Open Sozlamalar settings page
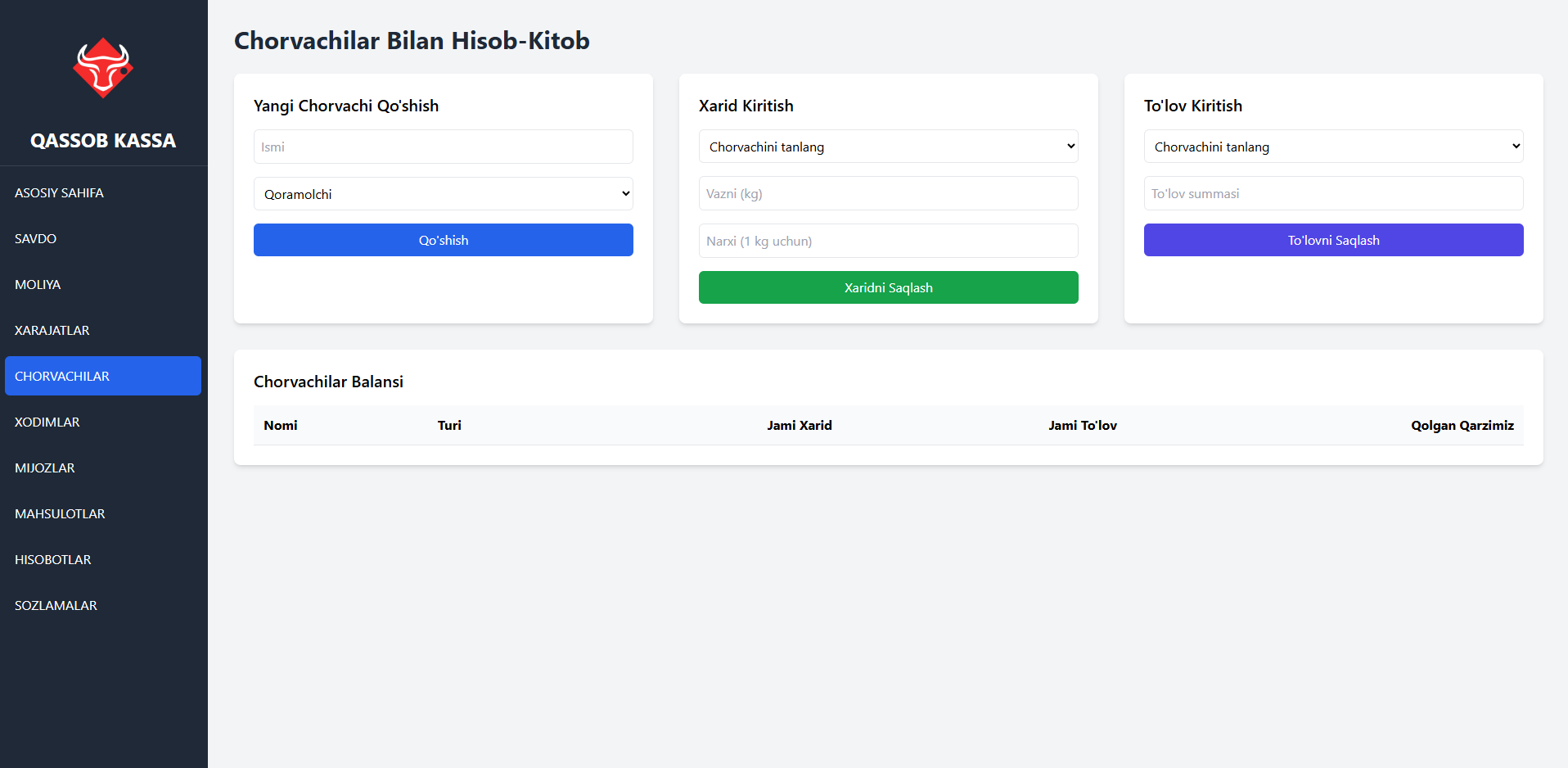 tap(56, 606)
